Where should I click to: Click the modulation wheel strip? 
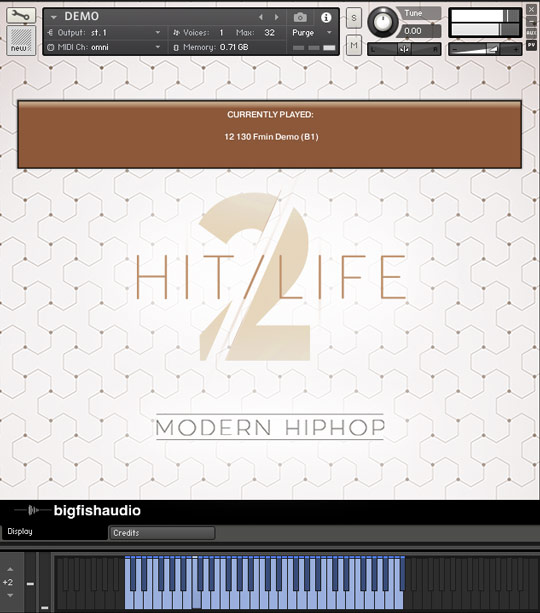pos(45,583)
